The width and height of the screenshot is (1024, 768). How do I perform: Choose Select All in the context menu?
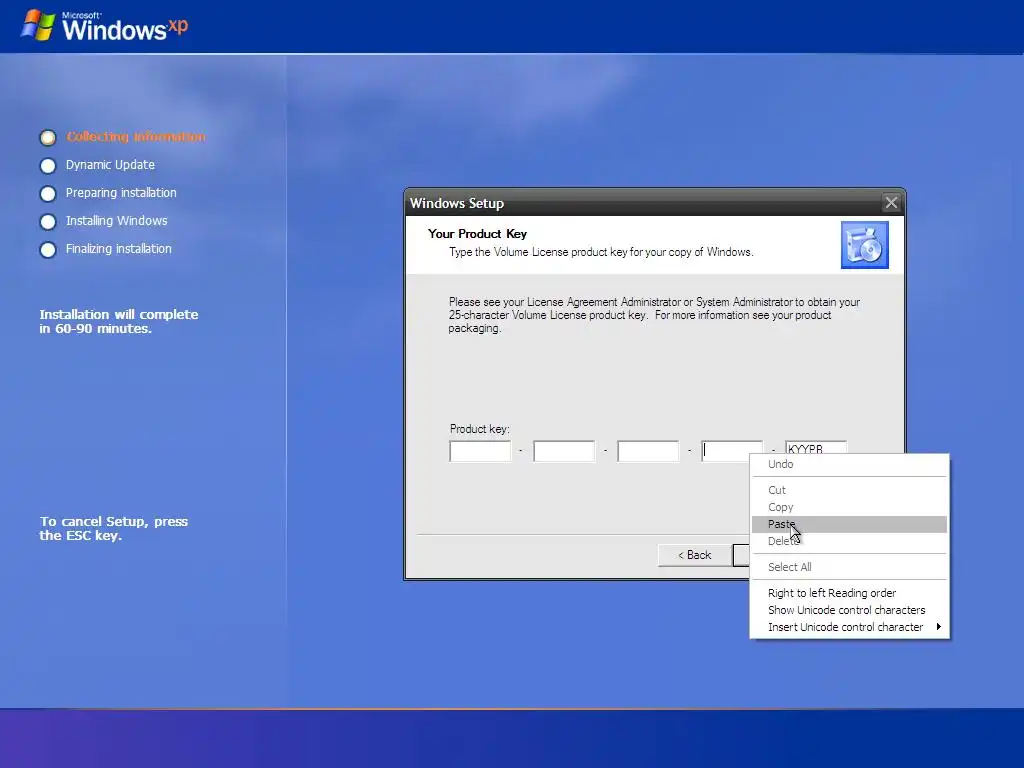click(849, 568)
